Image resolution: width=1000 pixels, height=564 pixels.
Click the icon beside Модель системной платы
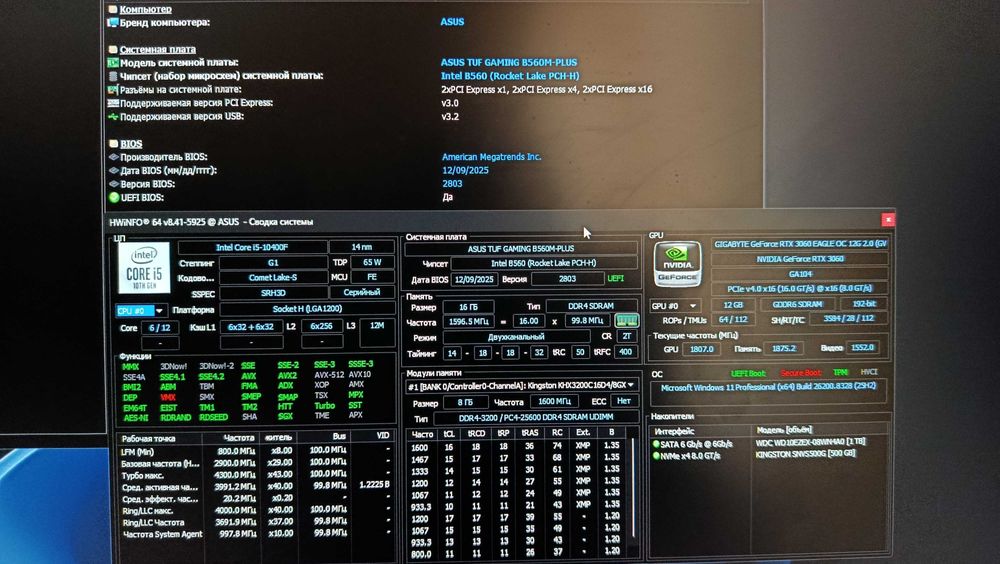click(x=113, y=63)
